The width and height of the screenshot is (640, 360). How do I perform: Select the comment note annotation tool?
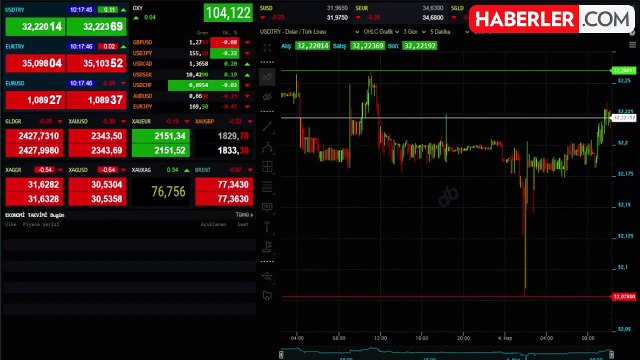pos(267,207)
